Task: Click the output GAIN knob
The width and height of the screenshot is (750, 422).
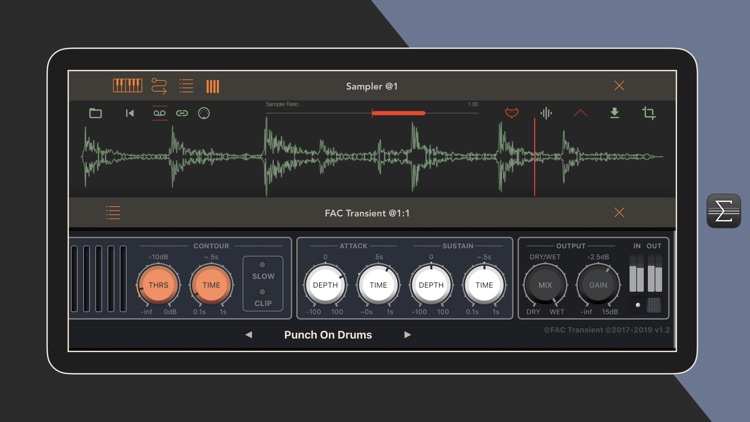Action: [598, 285]
